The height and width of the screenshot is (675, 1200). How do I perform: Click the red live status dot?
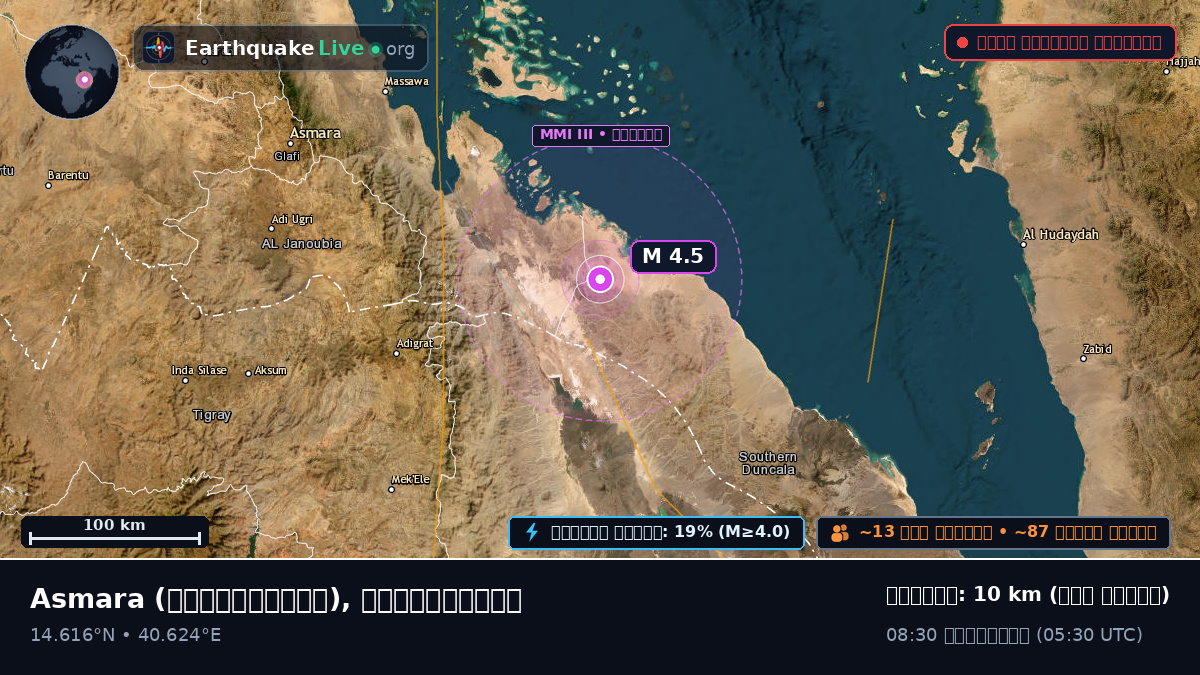[962, 43]
